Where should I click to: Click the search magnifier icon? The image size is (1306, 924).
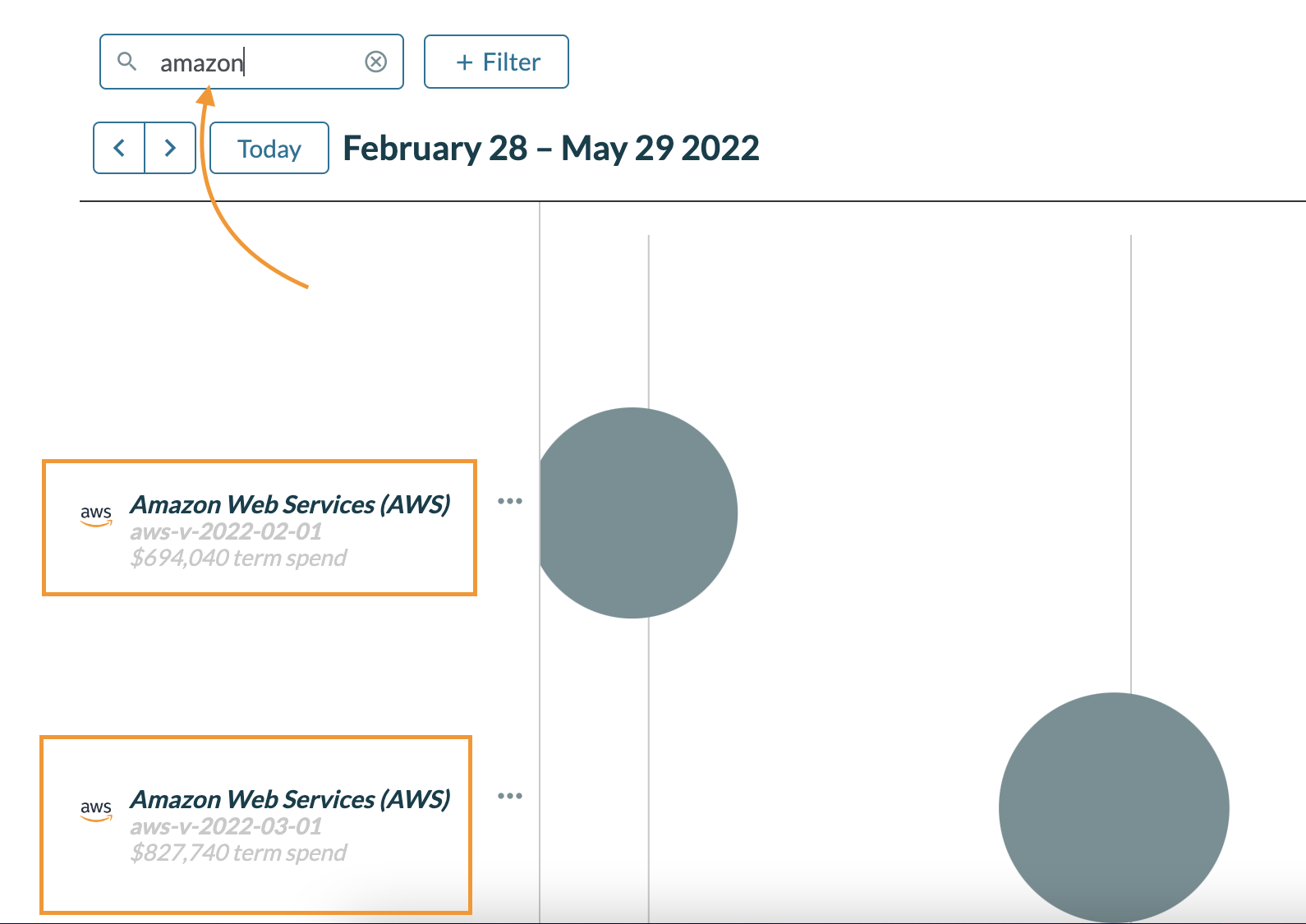click(128, 62)
